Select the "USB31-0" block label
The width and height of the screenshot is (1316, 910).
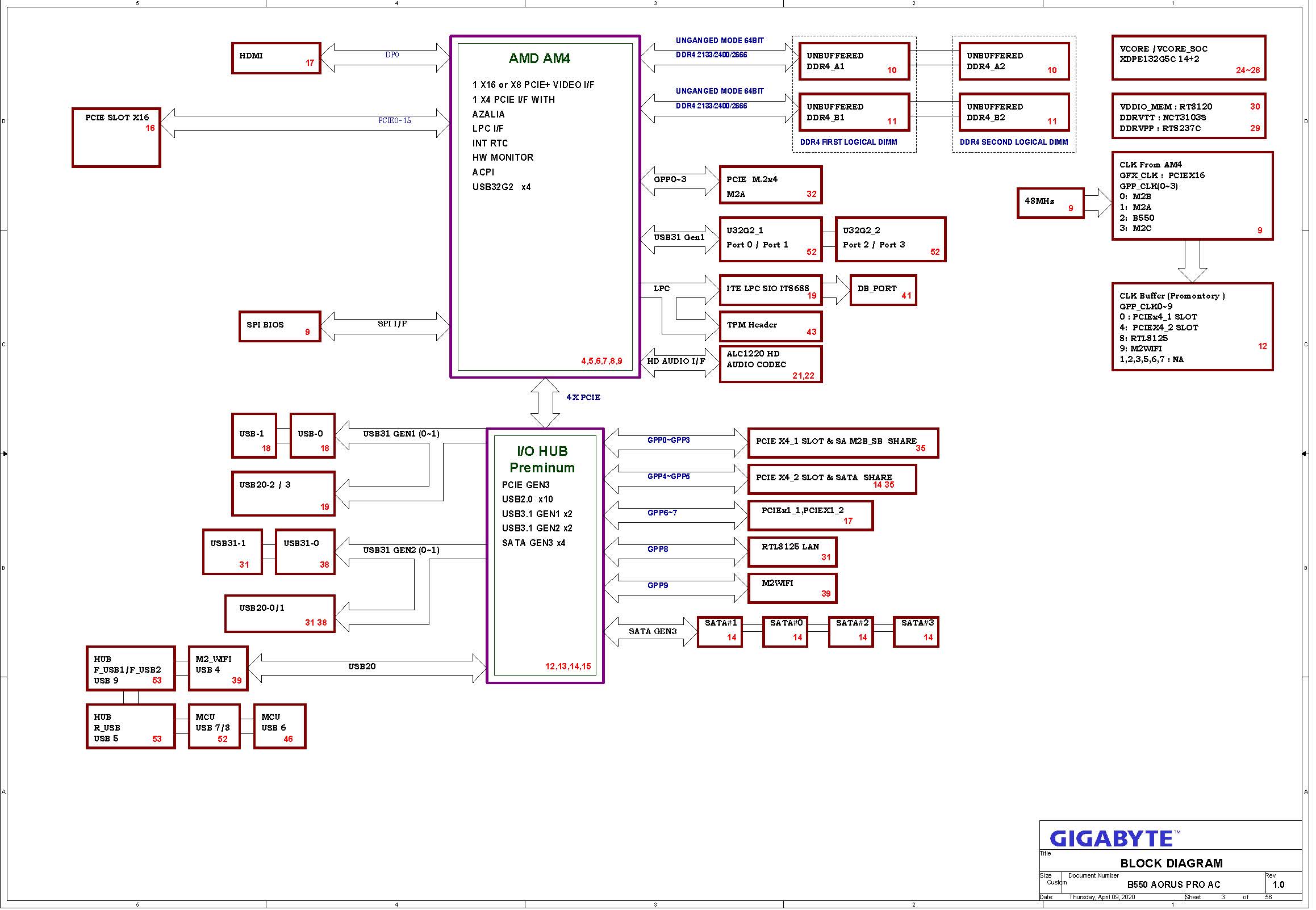[301, 543]
